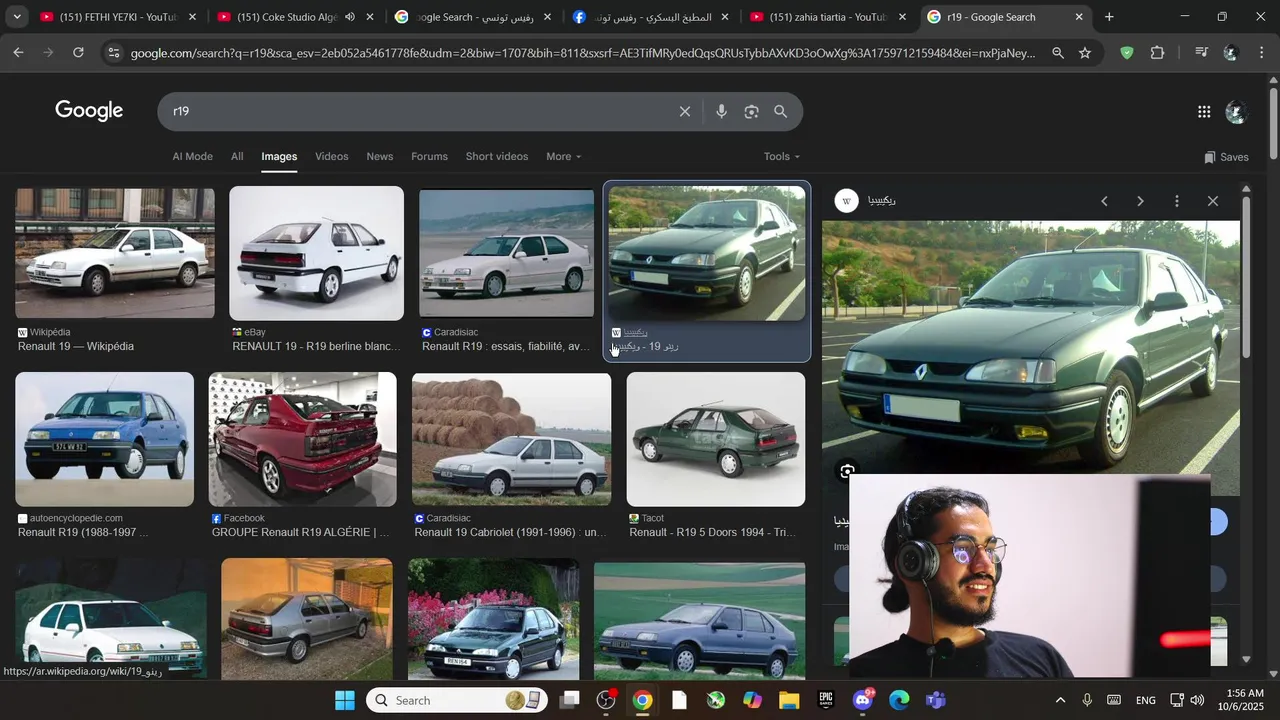Open the media controls icon
1280x720 pixels.
point(1201,53)
